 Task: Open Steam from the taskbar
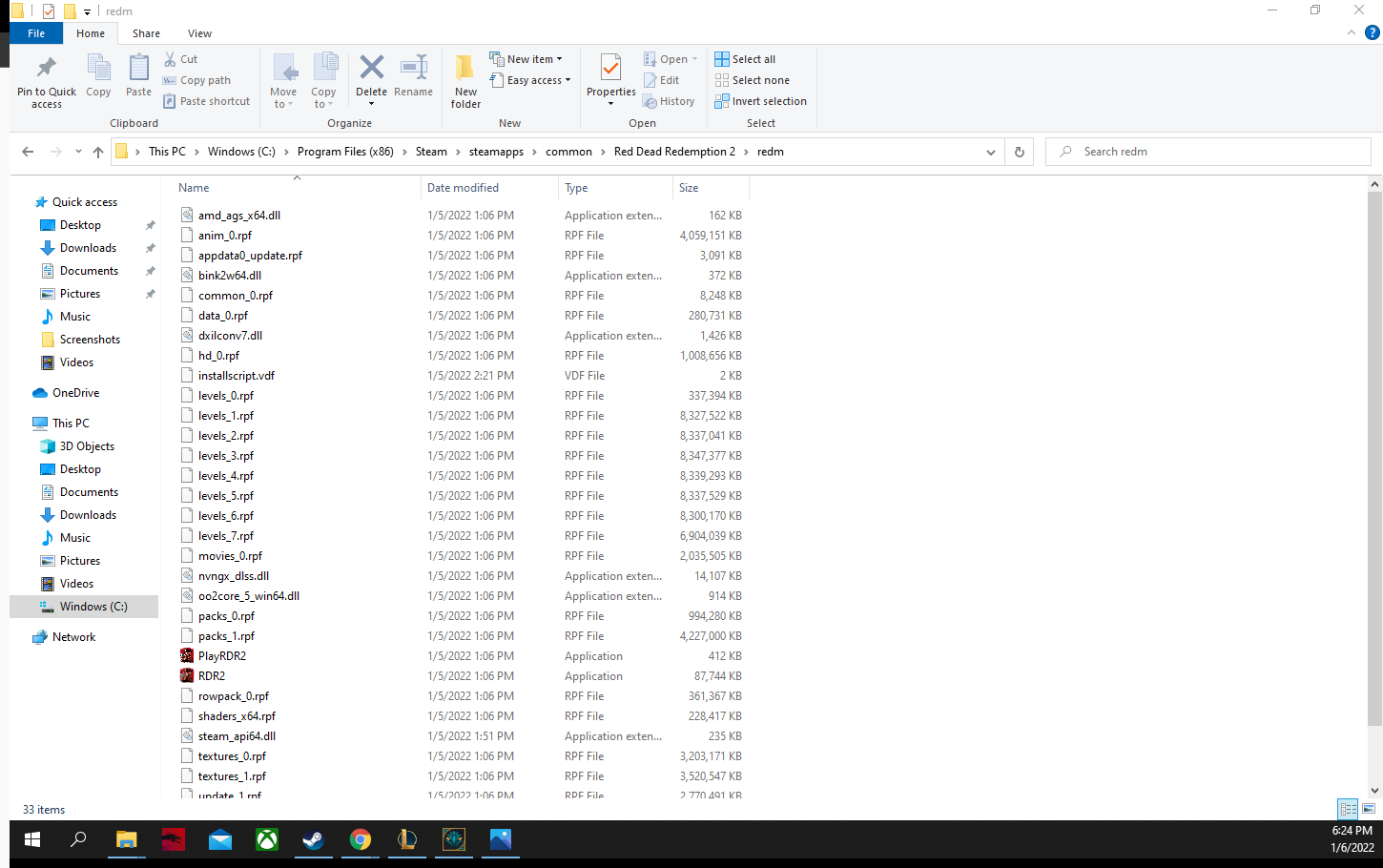pyautogui.click(x=313, y=839)
